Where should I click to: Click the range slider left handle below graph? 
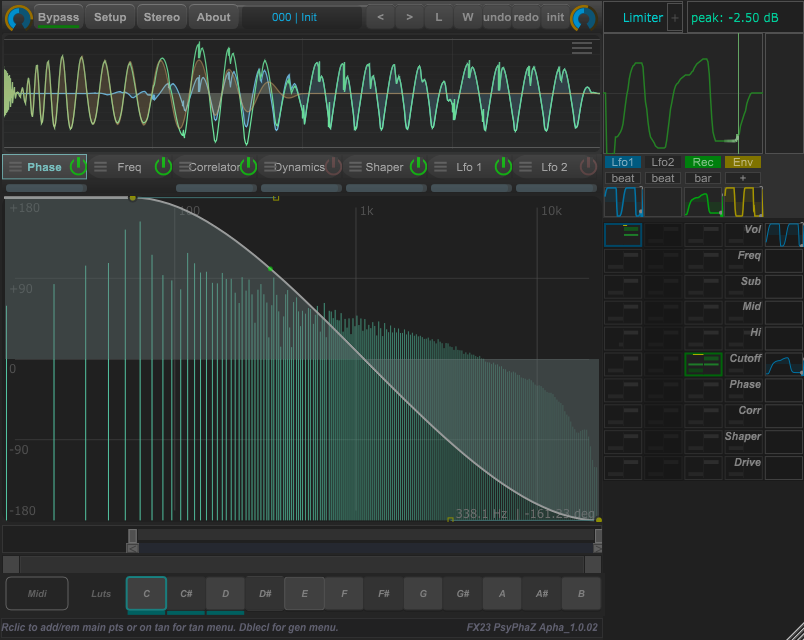coord(132,537)
